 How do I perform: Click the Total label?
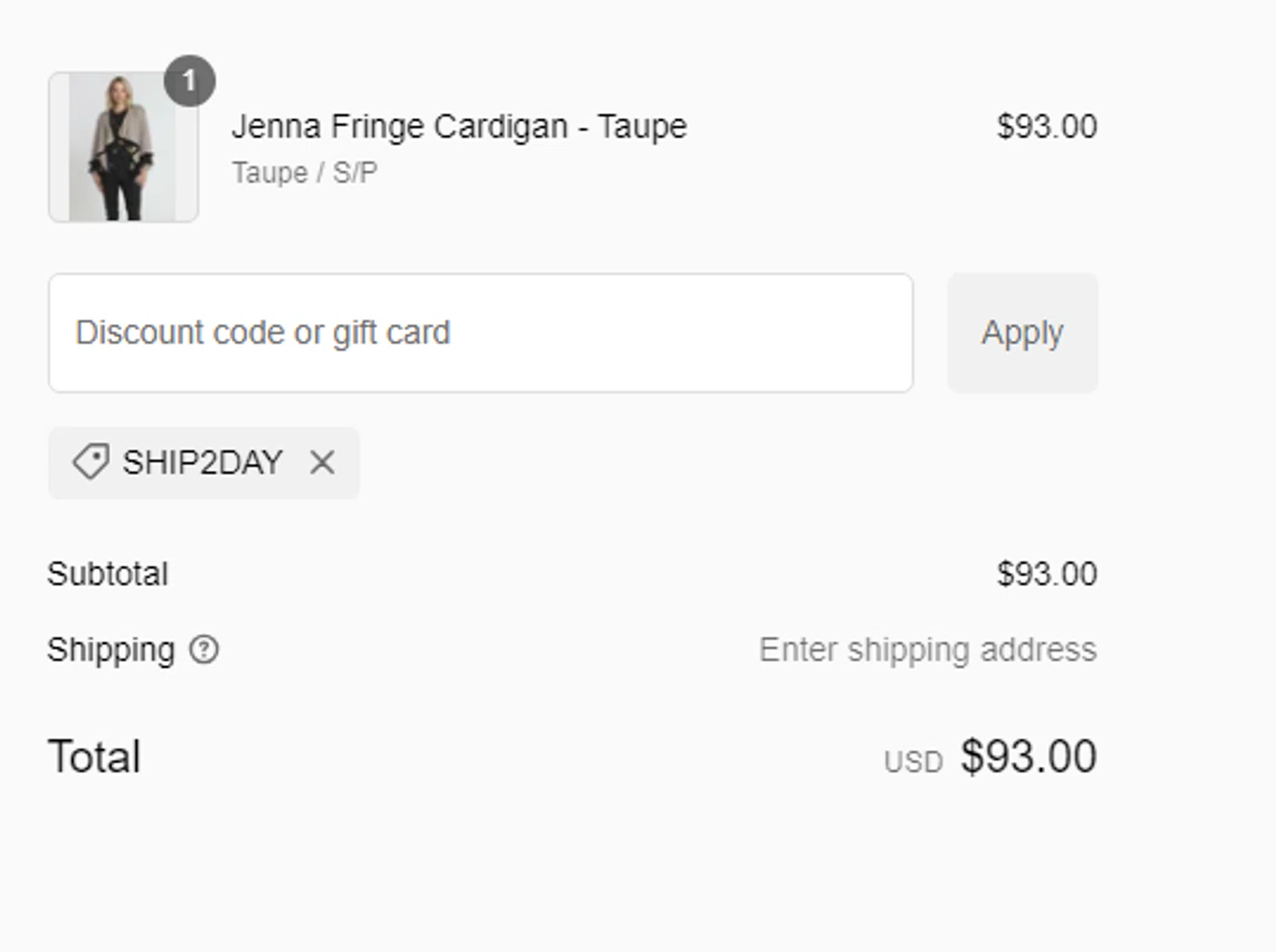[x=94, y=756]
